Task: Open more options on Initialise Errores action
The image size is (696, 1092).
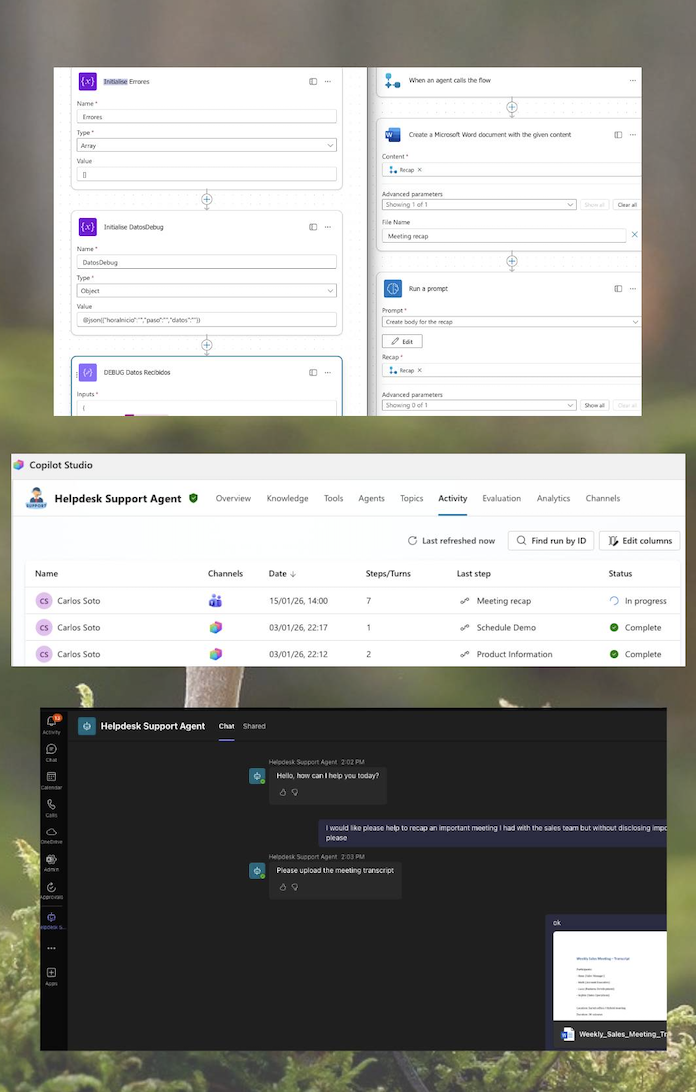Action: 328,81
